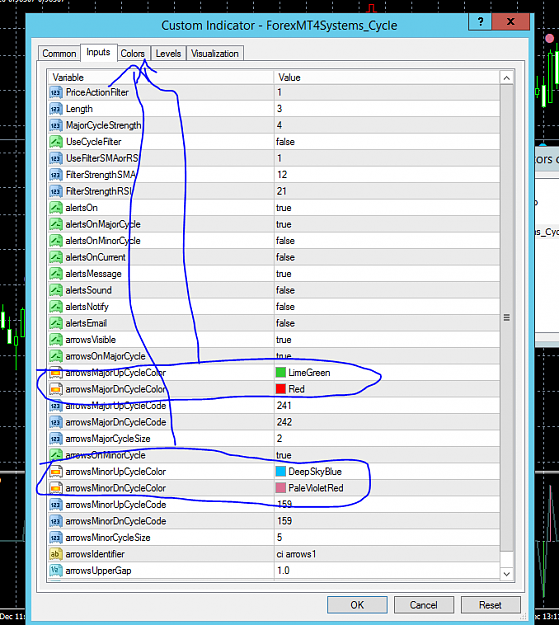Click the help question mark button
Screen dimensions: 559x625
click(480, 22)
